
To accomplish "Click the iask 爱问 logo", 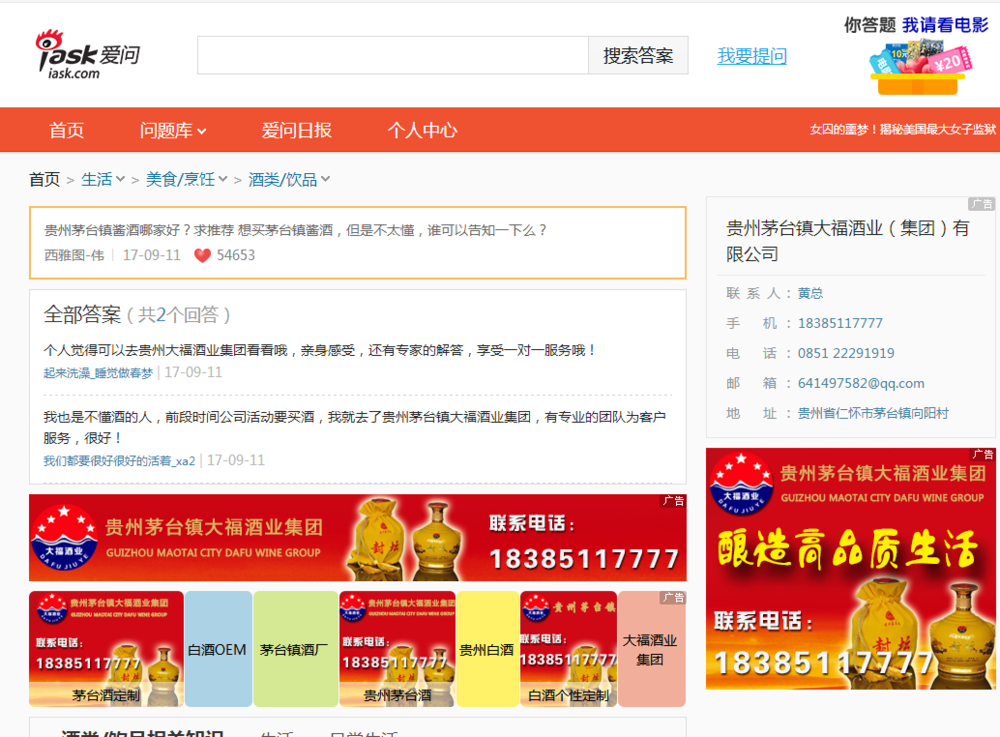I will pyautogui.click(x=87, y=55).
